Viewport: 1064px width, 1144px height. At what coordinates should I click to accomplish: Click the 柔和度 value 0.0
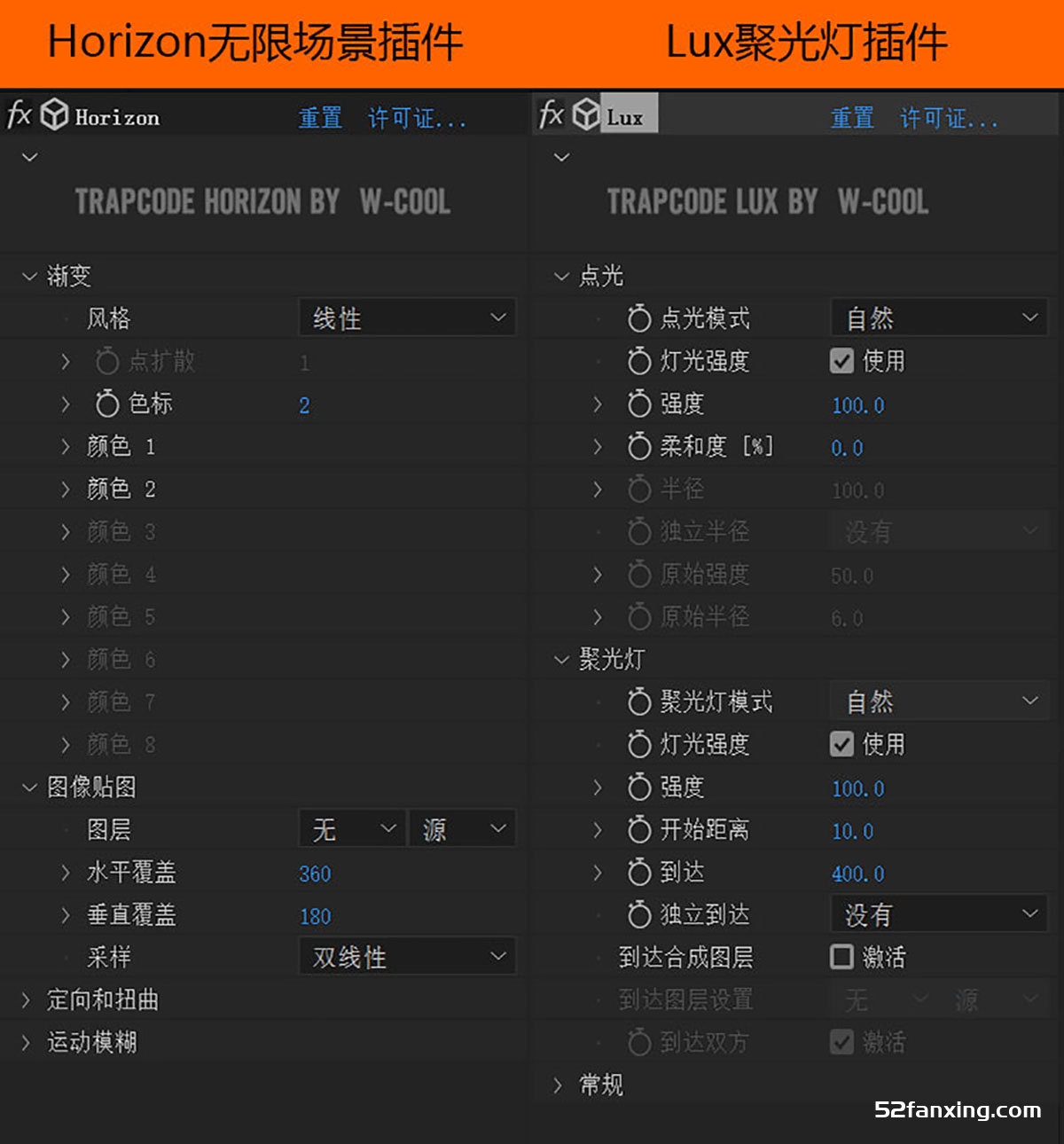pos(847,448)
